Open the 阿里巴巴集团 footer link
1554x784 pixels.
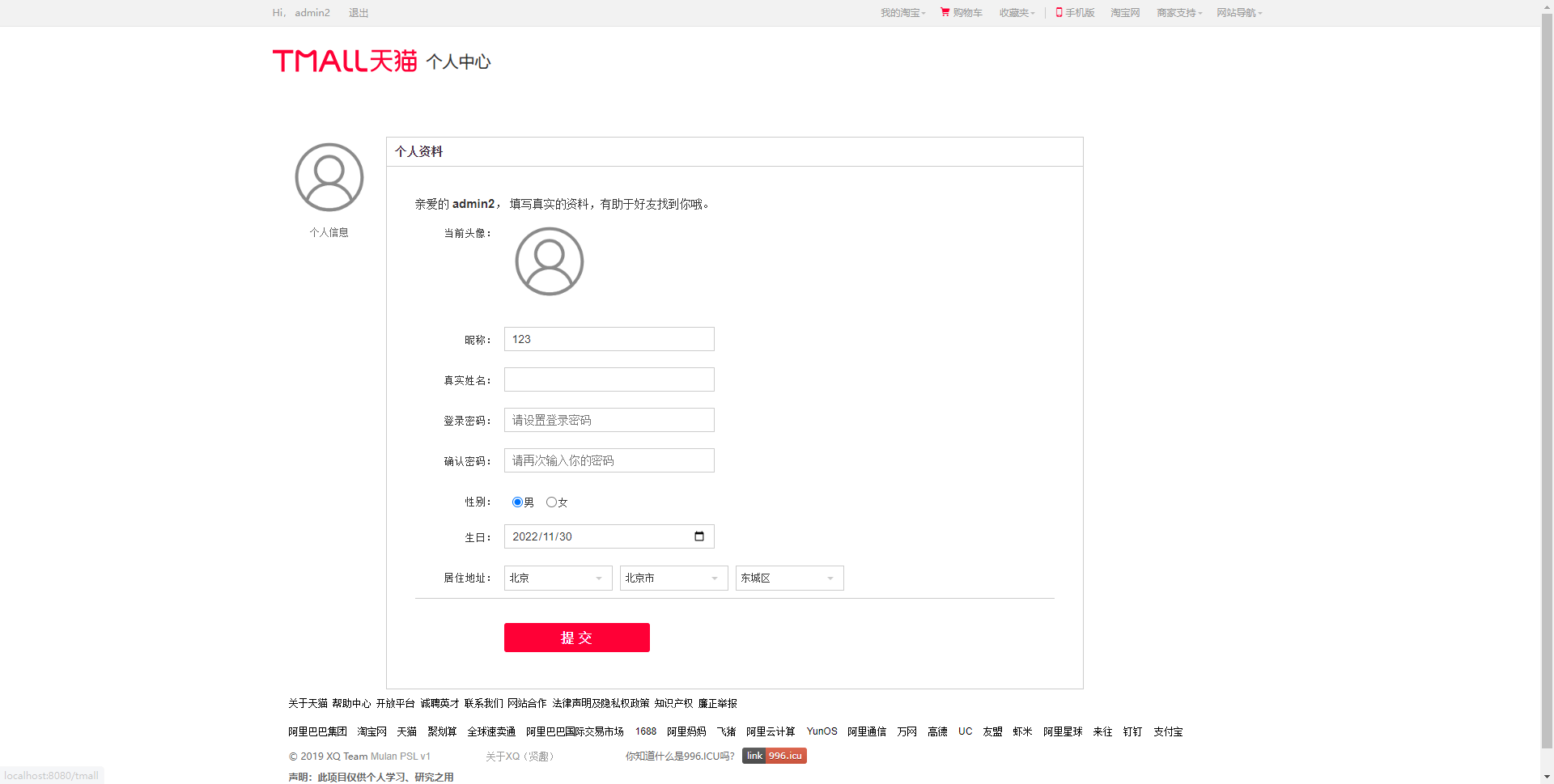(318, 731)
